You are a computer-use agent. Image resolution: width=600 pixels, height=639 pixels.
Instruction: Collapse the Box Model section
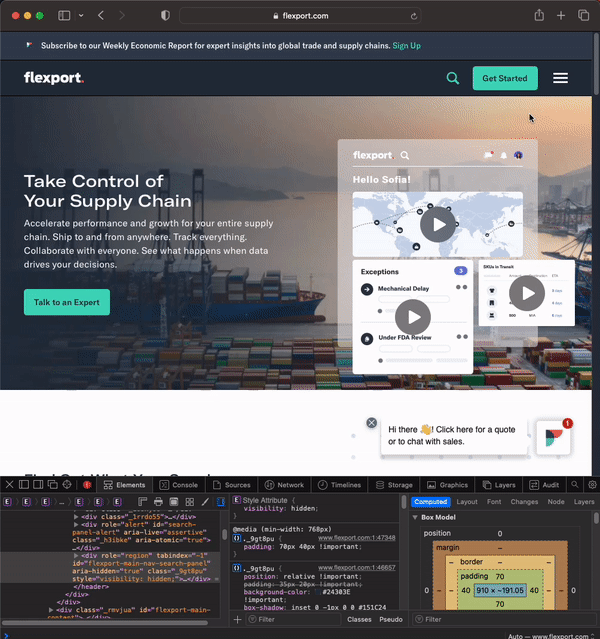point(415,517)
